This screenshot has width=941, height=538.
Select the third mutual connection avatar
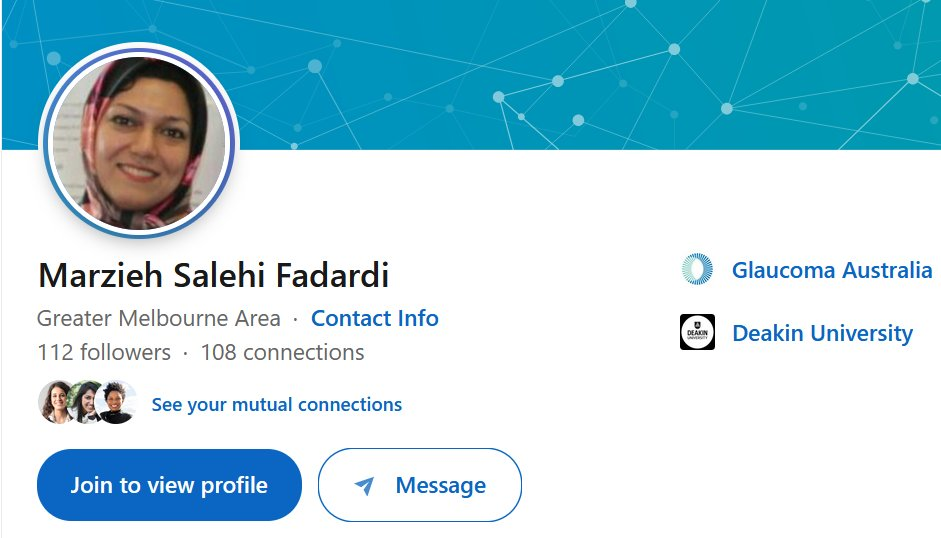117,403
